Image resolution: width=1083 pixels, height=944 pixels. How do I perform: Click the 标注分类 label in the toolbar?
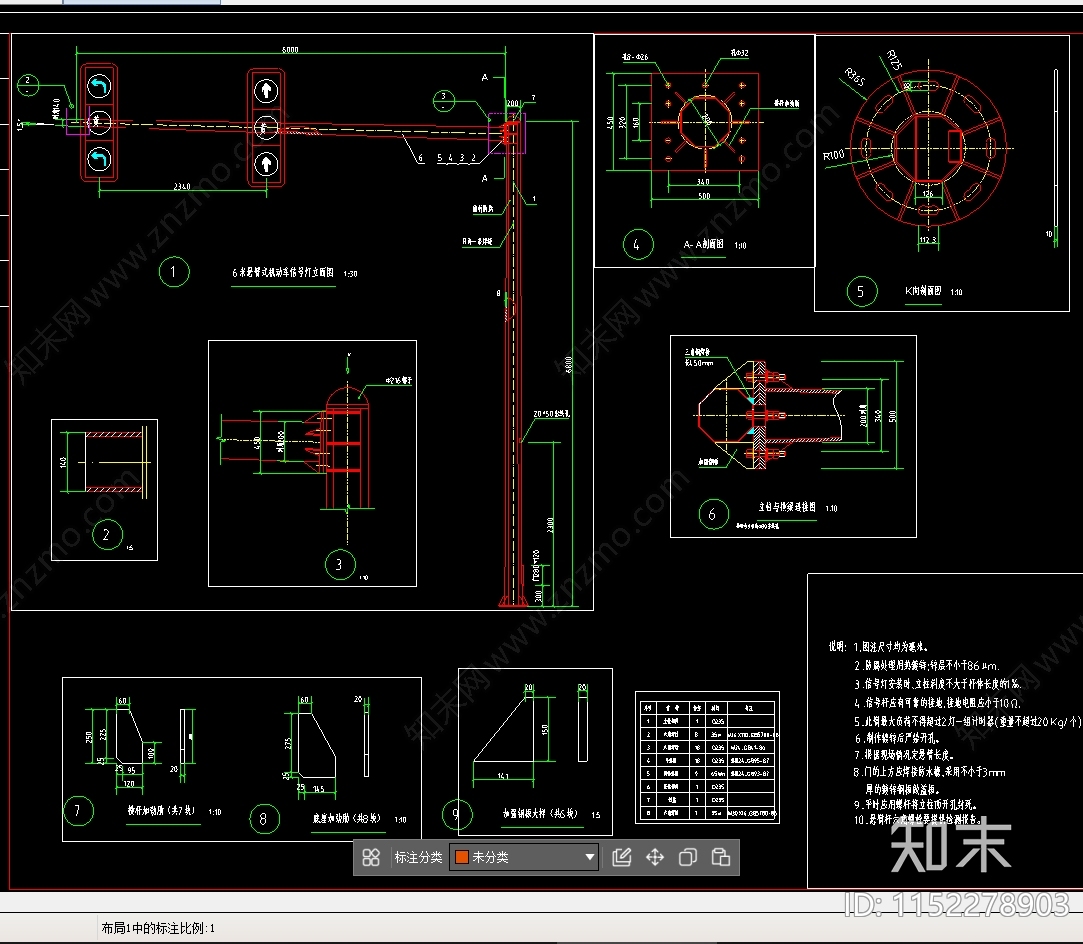coord(418,857)
